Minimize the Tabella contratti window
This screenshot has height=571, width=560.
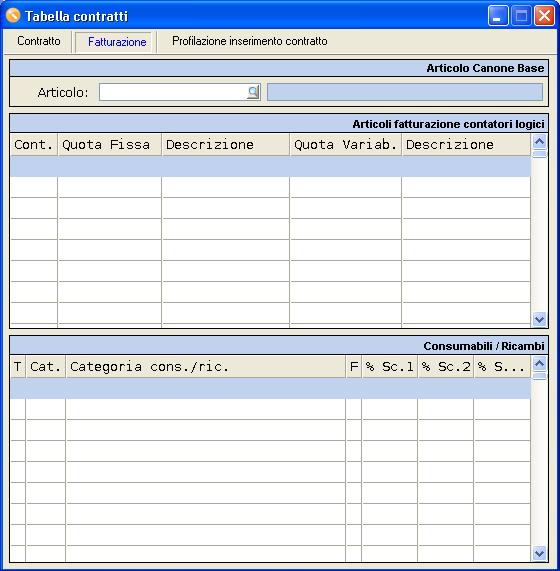pyautogui.click(x=498, y=16)
